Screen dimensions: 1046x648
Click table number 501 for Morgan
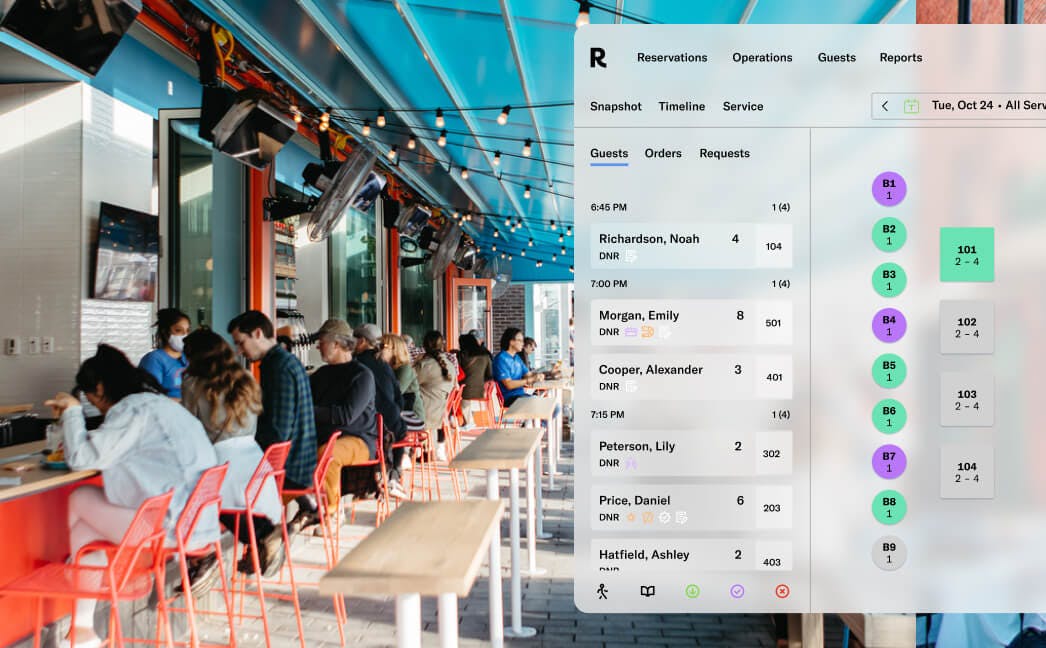tap(774, 323)
